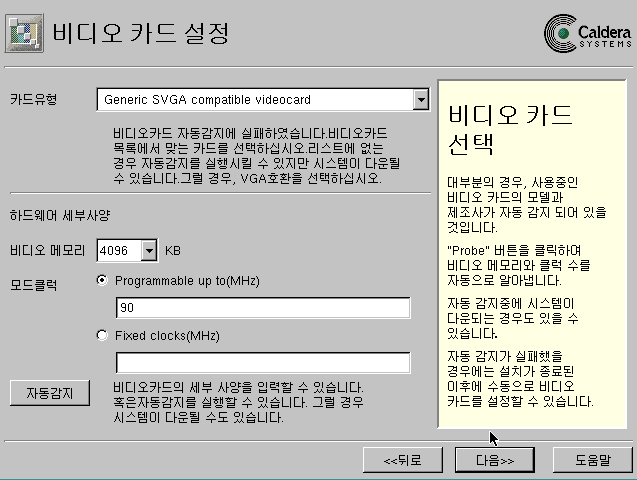Go back with the <<뒤로 button
The image size is (637, 480).
[x=403, y=460]
